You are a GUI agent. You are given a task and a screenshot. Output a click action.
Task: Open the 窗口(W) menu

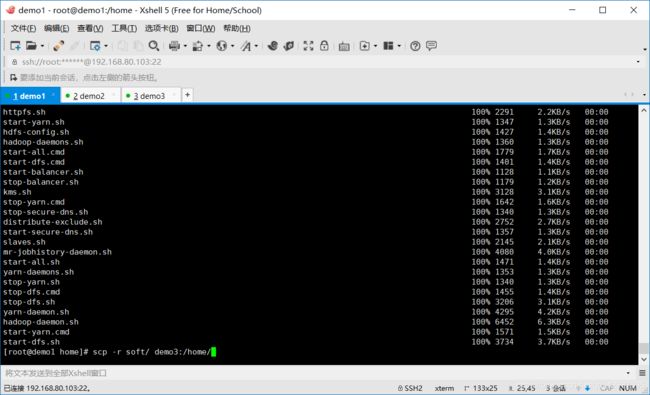[x=201, y=28]
